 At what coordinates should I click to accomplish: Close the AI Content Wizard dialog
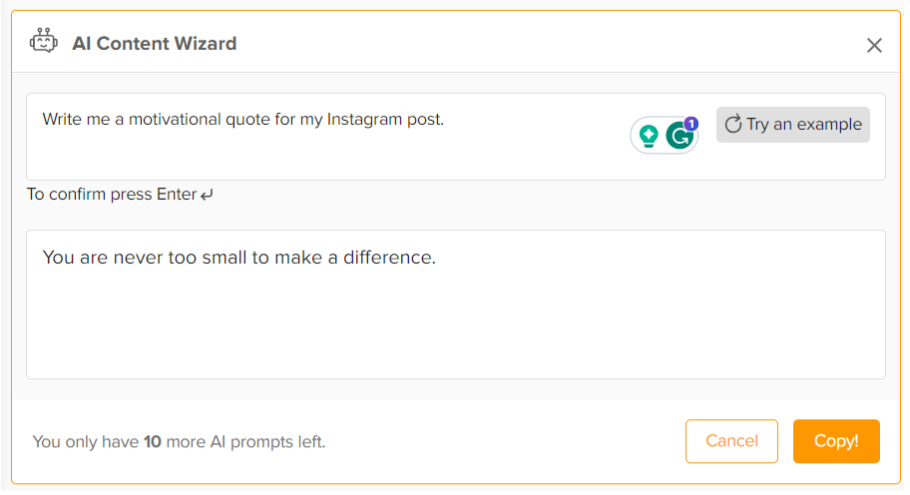[874, 45]
